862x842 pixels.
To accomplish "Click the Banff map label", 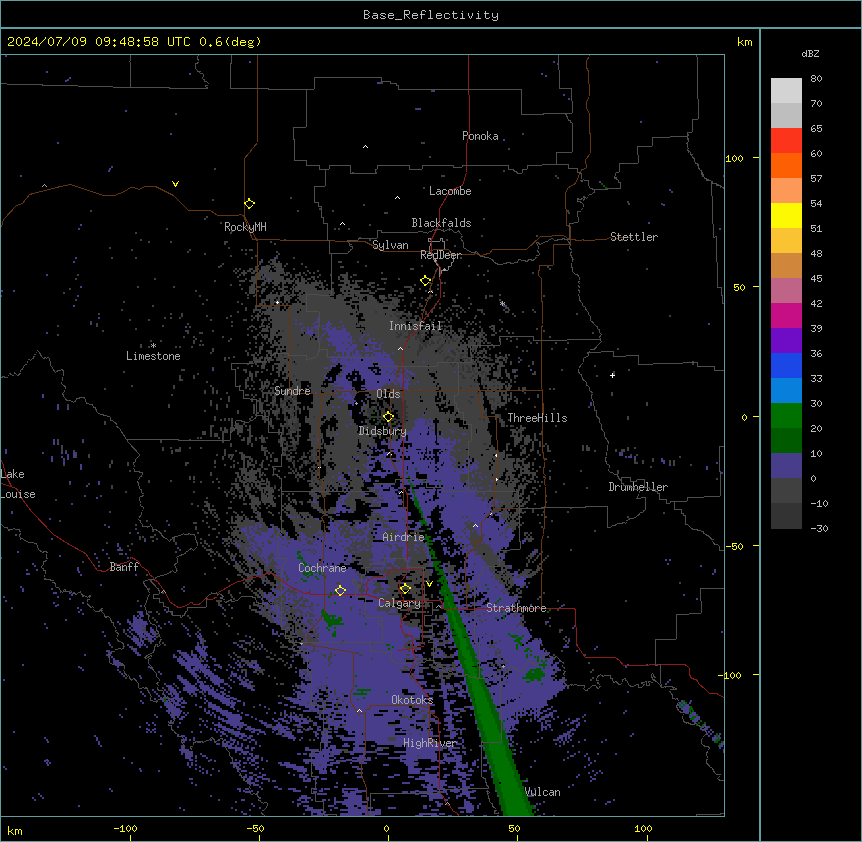I will [x=124, y=567].
